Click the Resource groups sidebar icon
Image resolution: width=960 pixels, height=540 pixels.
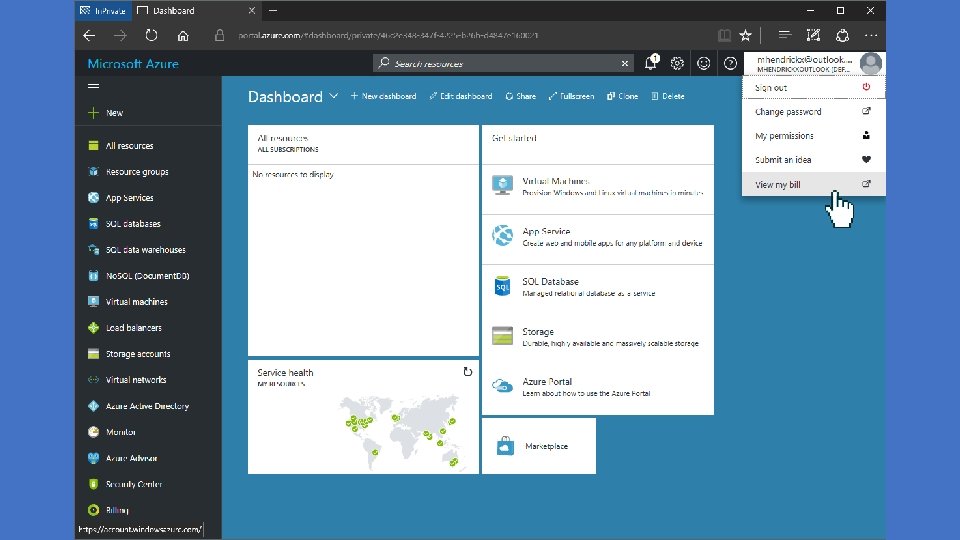coord(93,171)
